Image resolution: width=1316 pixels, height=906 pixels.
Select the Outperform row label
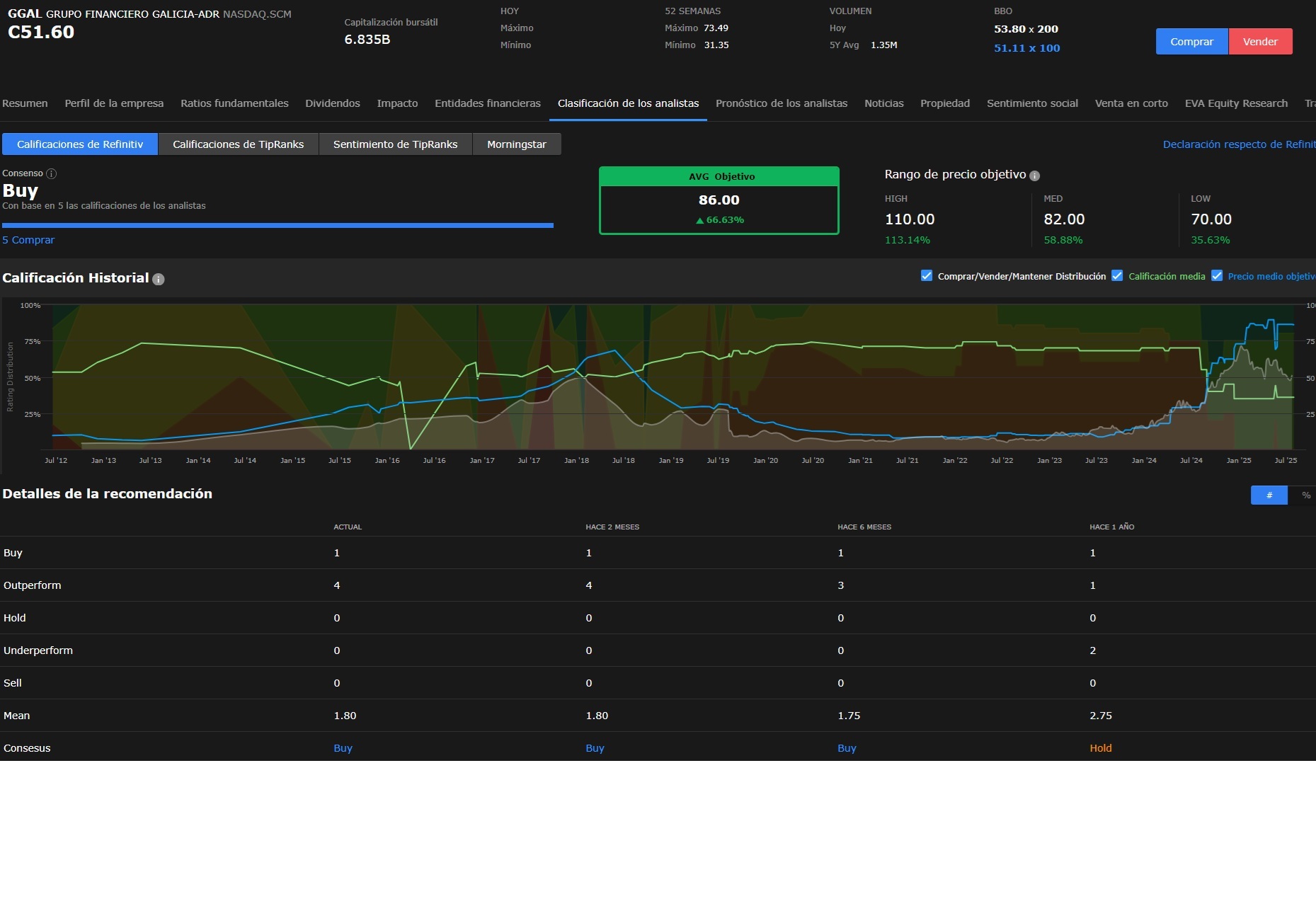[x=33, y=585]
